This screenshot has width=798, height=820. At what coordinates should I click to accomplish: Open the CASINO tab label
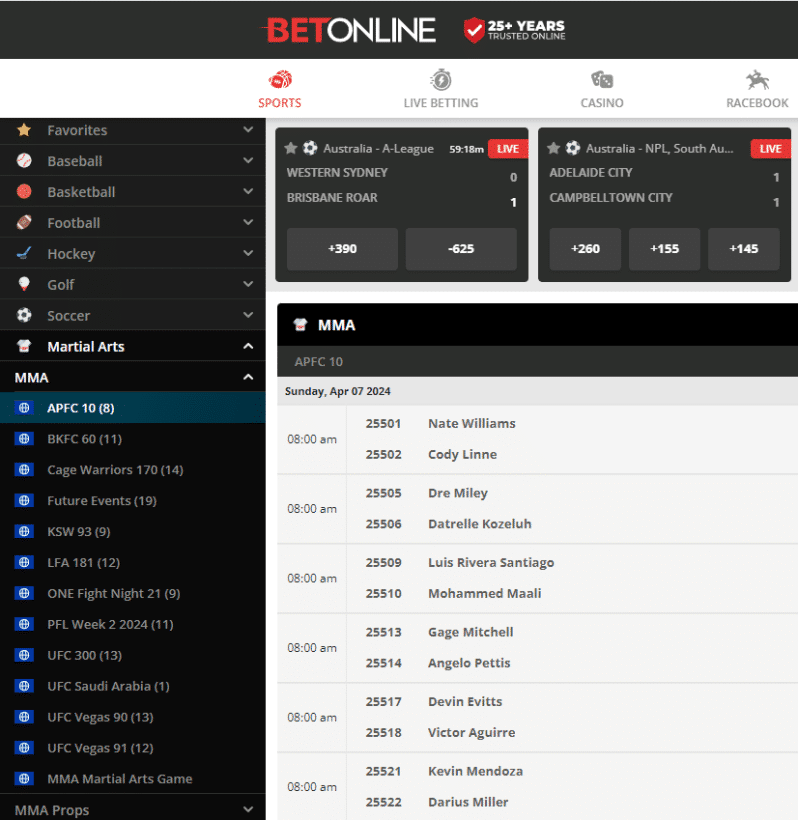click(602, 103)
